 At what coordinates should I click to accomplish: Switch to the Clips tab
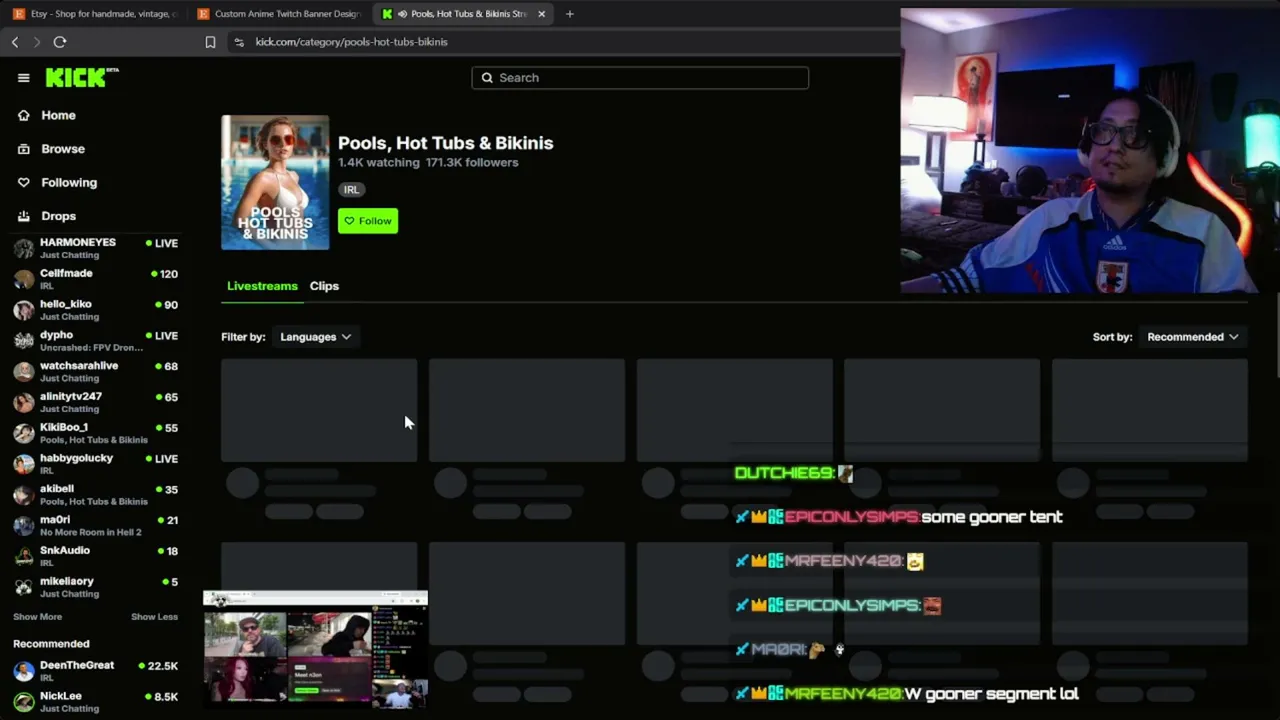[324, 286]
